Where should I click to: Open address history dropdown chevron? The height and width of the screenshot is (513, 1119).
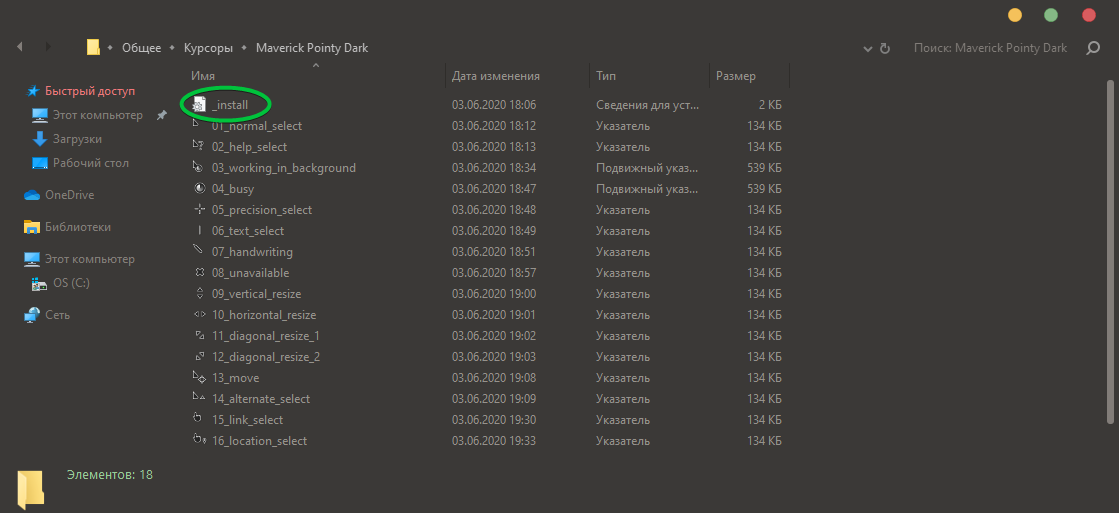point(868,49)
